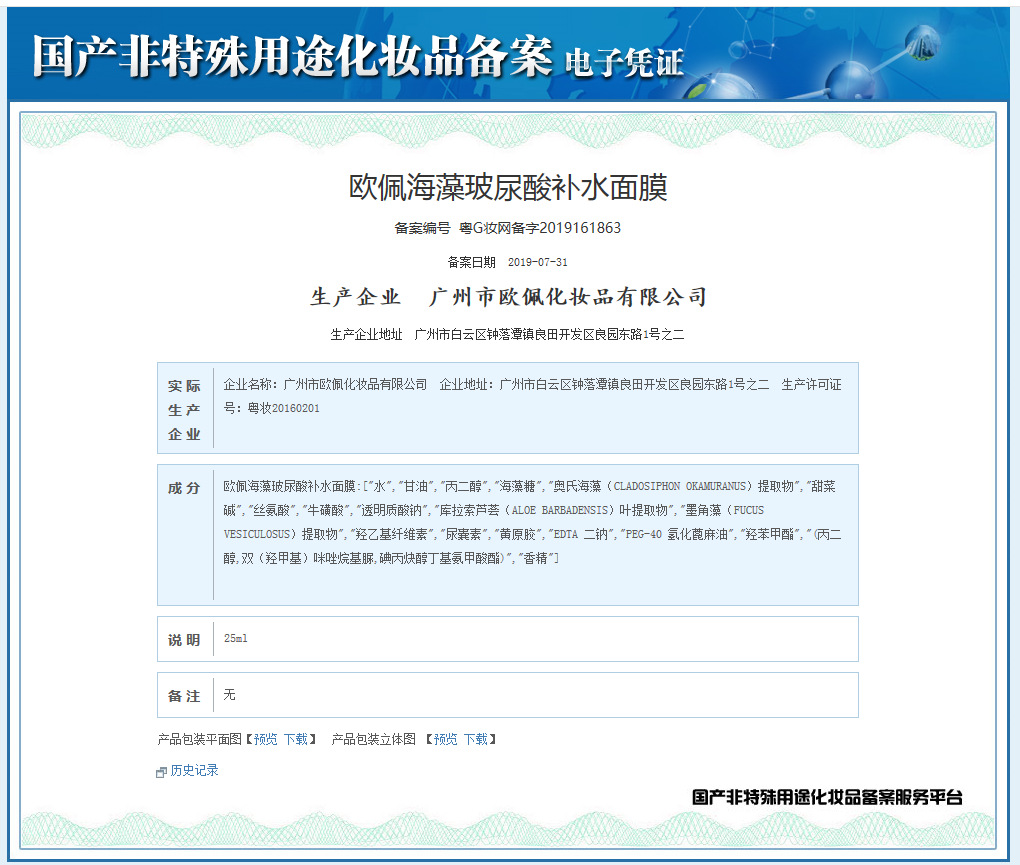This screenshot has width=1020, height=865.
Task: Click the filing number 粤G妆网备字2019161863
Action: tap(539, 228)
